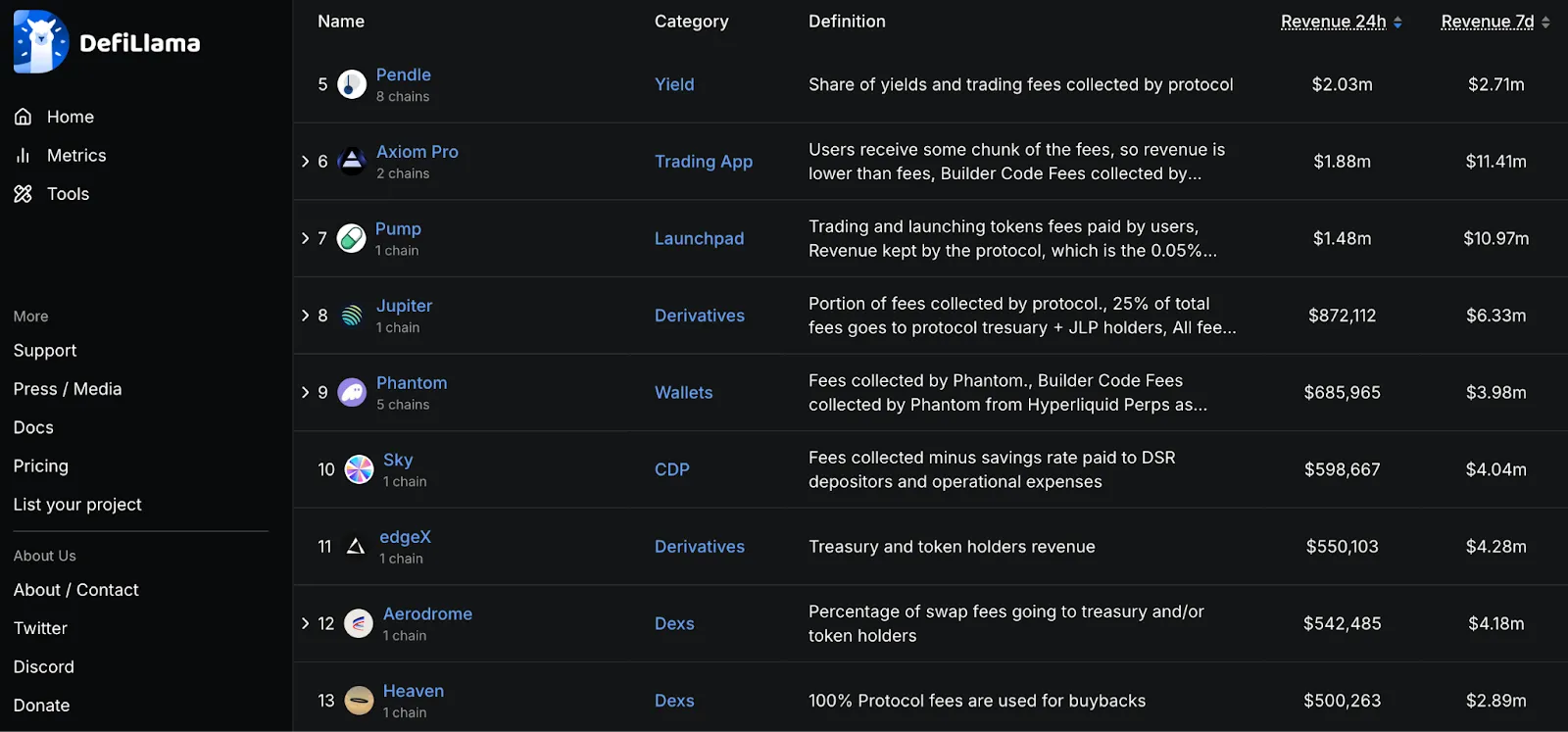Click the Jupiter protocol icon

[352, 316]
